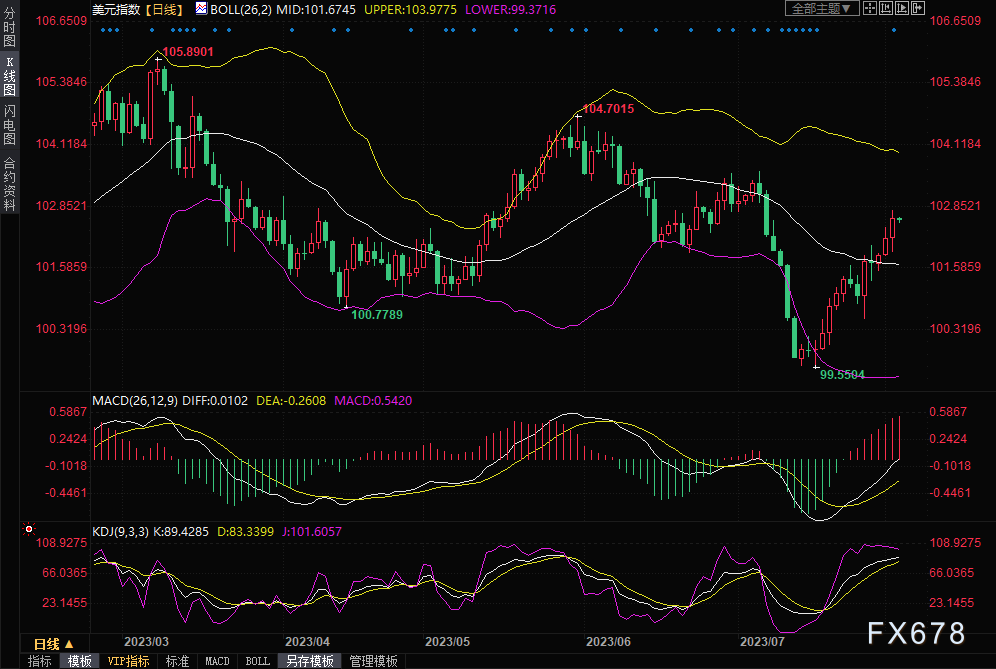The width and height of the screenshot is (996, 669).
Task: Click the BOLL indicator chart icon
Action: 201,9
